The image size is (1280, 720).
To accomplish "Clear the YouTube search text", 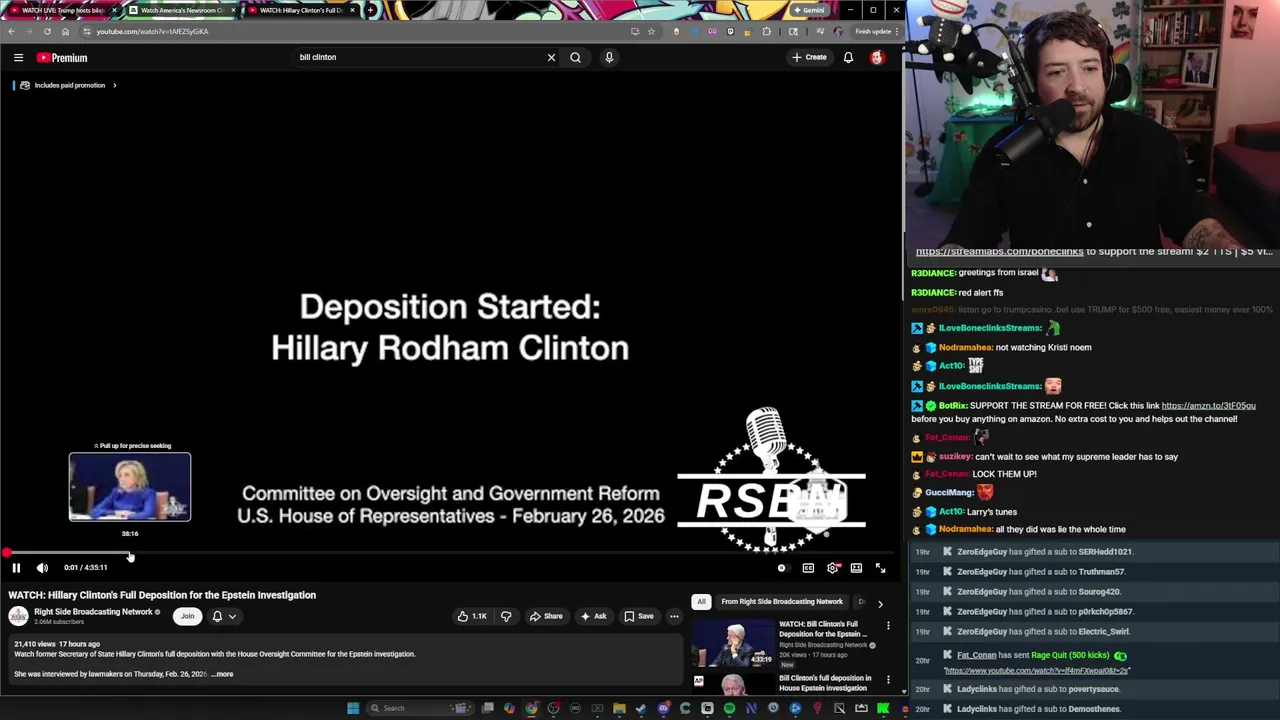I will [x=551, y=57].
